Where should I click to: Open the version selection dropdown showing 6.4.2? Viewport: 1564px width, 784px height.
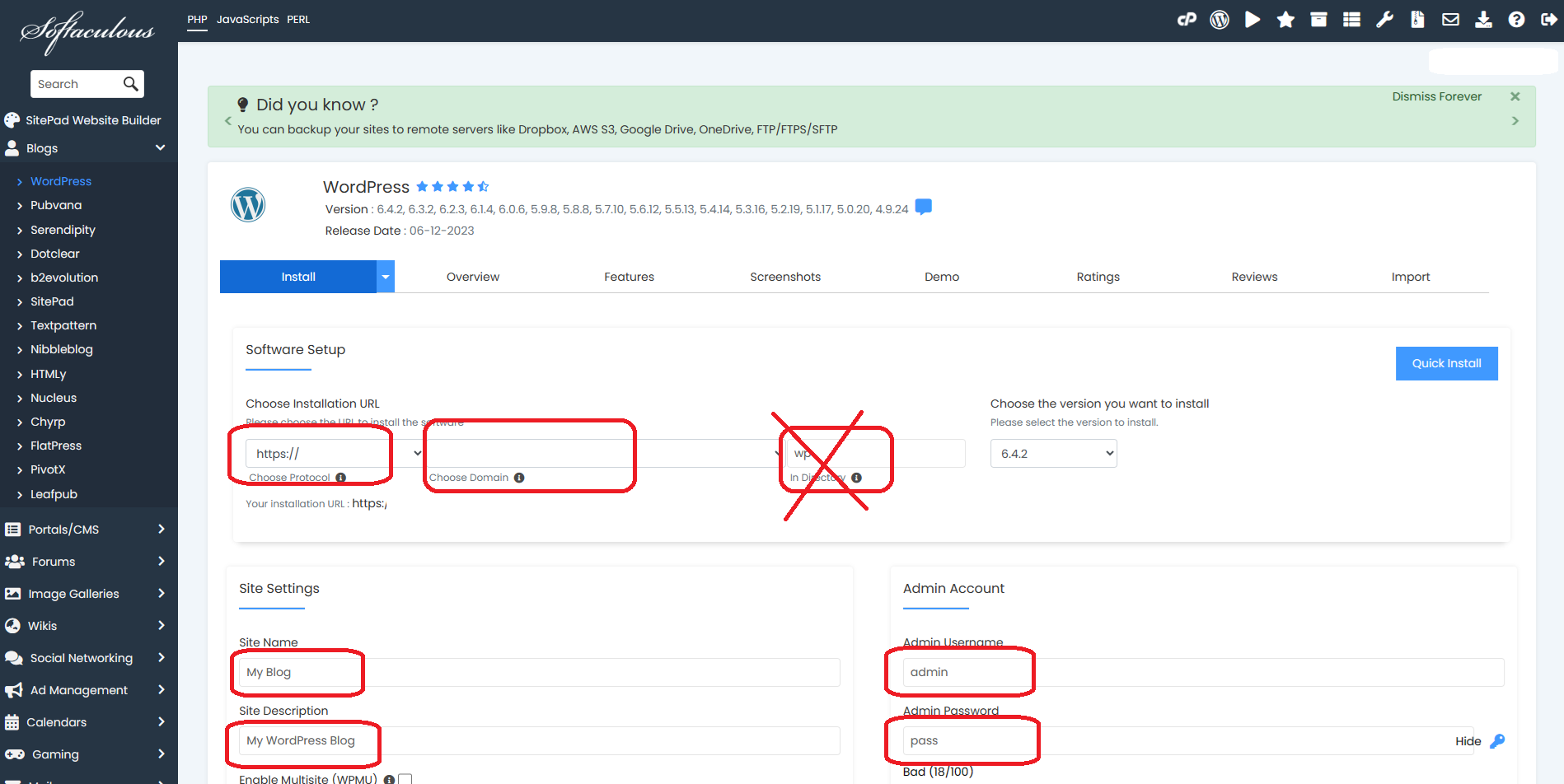[x=1053, y=453]
